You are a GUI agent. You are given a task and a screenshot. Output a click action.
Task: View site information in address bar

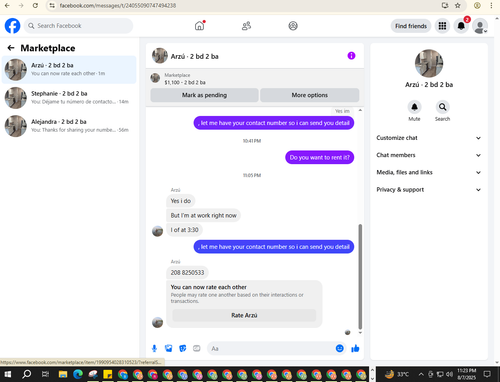coord(52,5)
